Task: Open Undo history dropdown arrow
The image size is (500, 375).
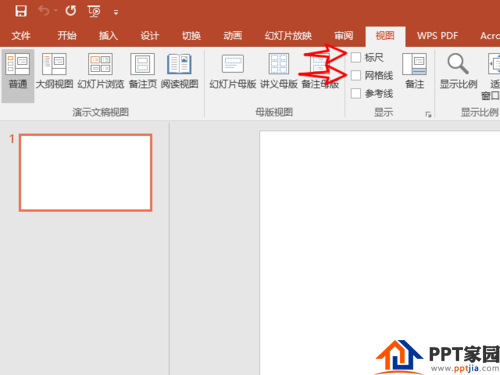Action: click(56, 11)
